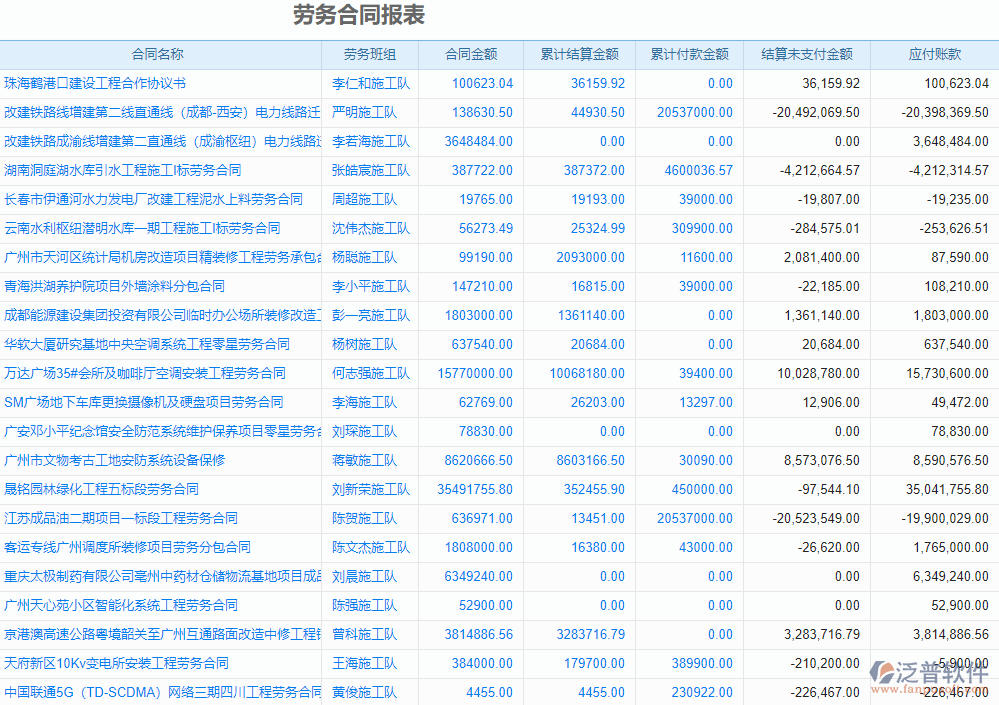Click the 劳务班组 column header

click(370, 54)
